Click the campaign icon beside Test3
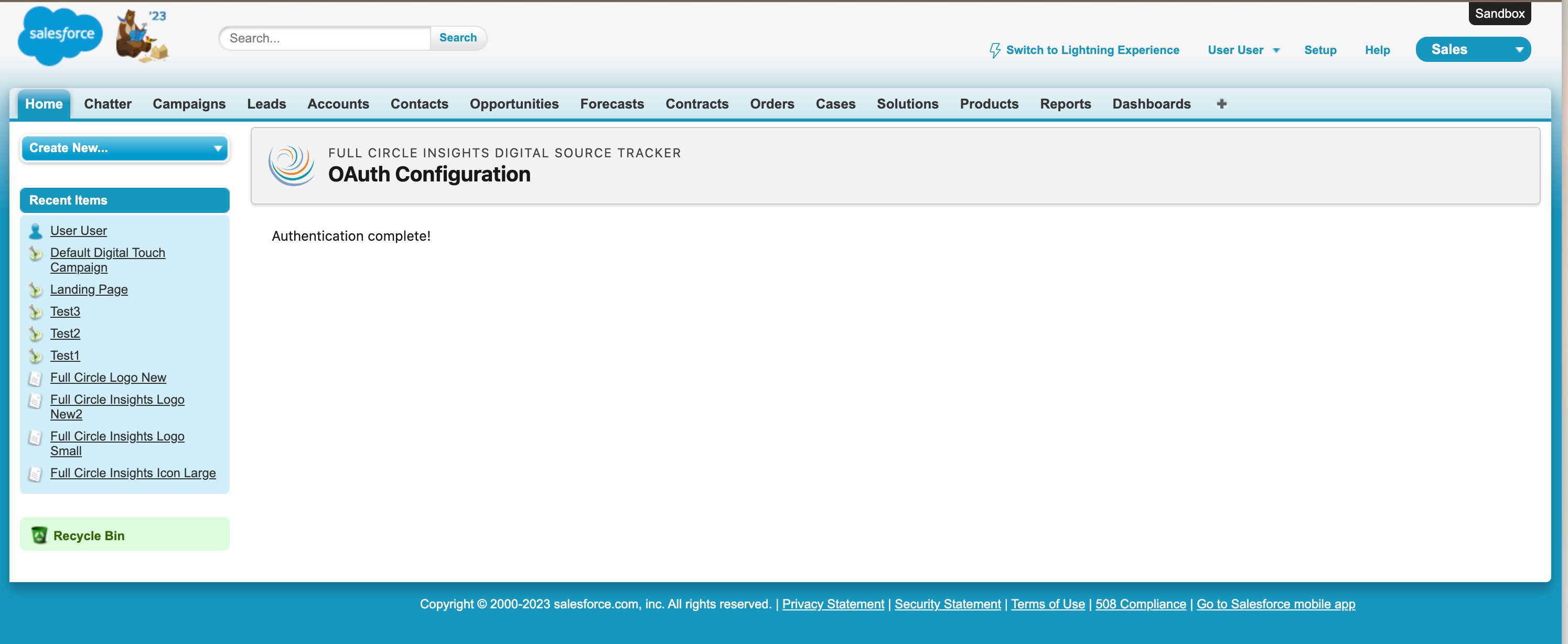1568x644 pixels. click(x=35, y=312)
